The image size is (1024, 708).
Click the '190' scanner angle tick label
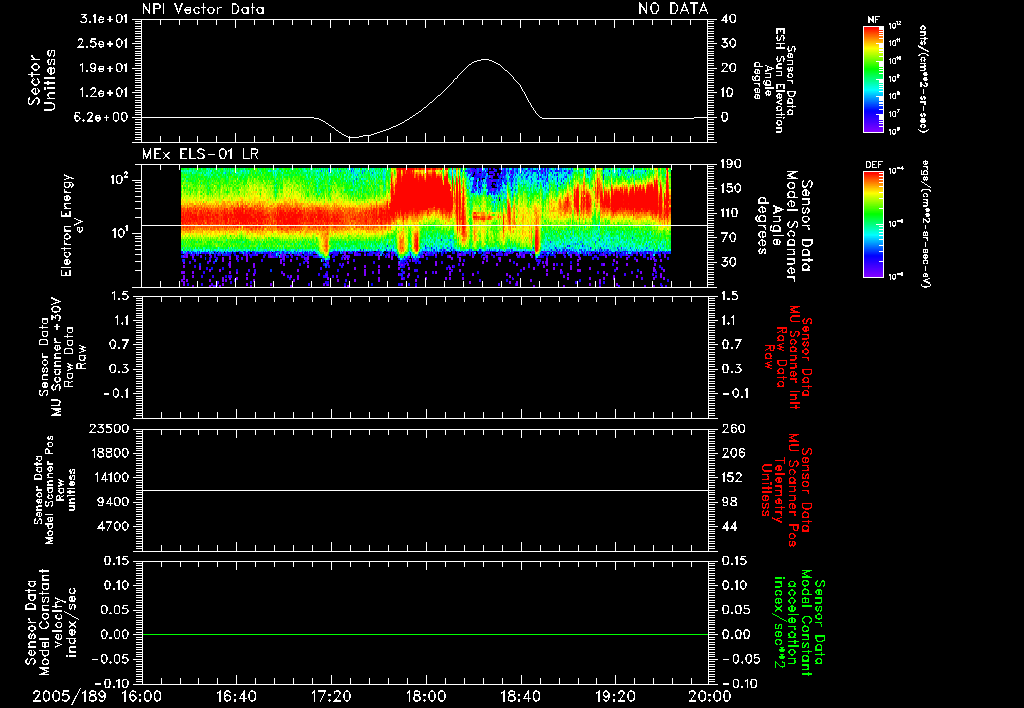(731, 164)
